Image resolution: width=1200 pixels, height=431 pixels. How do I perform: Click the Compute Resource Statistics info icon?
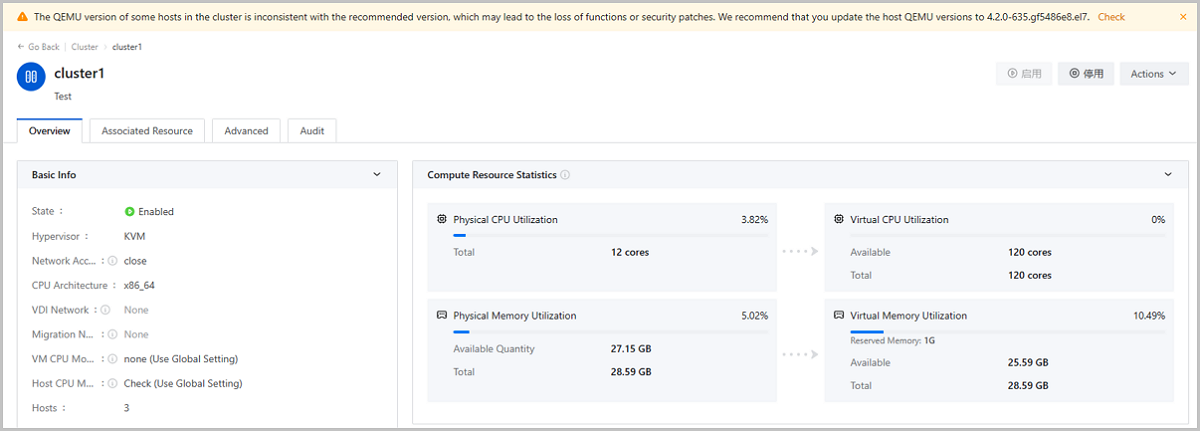tap(566, 175)
